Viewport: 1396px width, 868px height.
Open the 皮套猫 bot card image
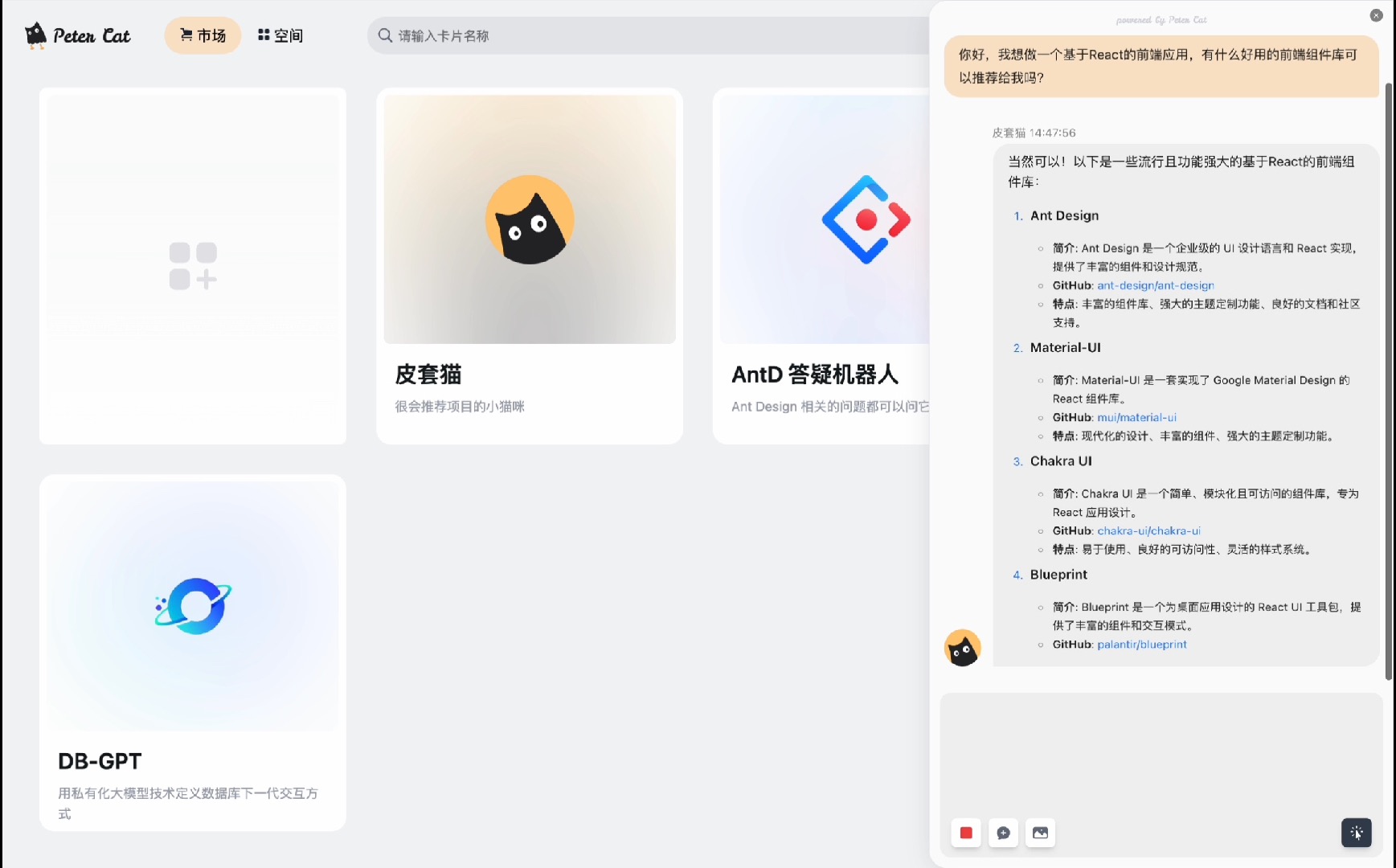pyautogui.click(x=530, y=219)
